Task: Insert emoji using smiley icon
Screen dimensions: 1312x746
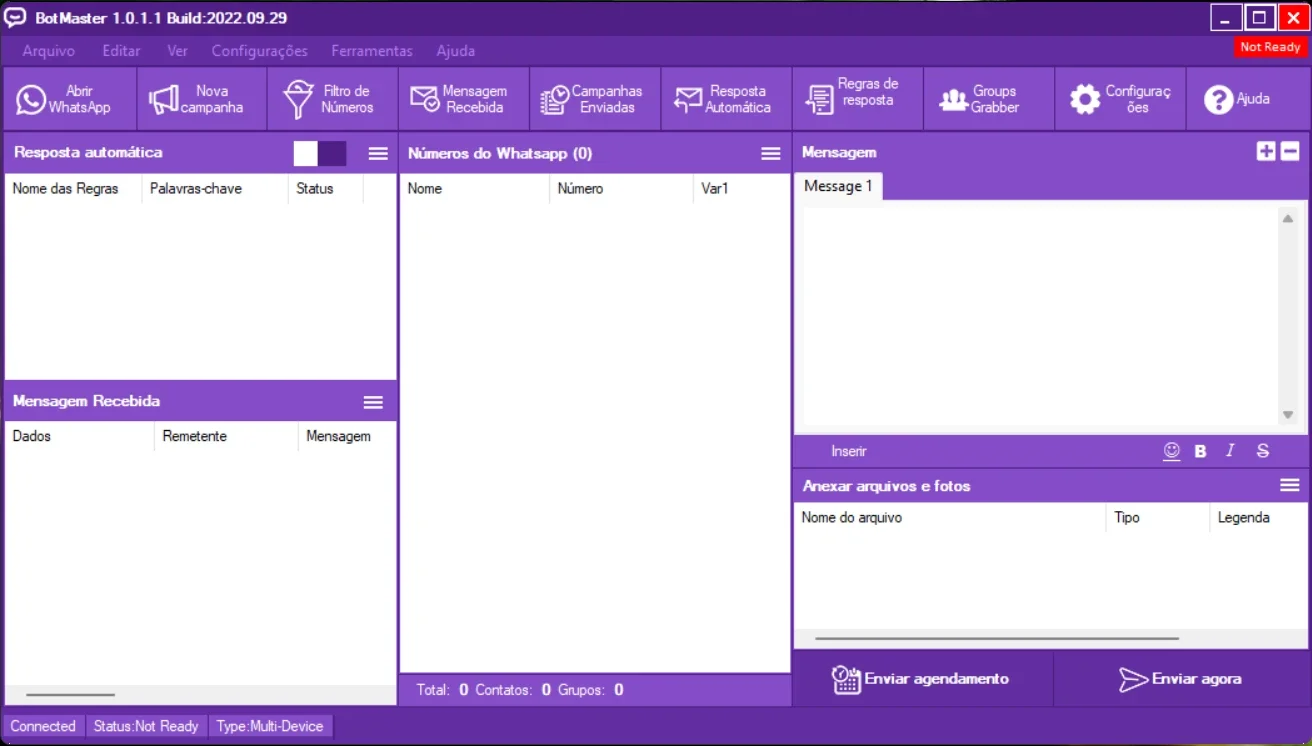Action: coord(1172,451)
